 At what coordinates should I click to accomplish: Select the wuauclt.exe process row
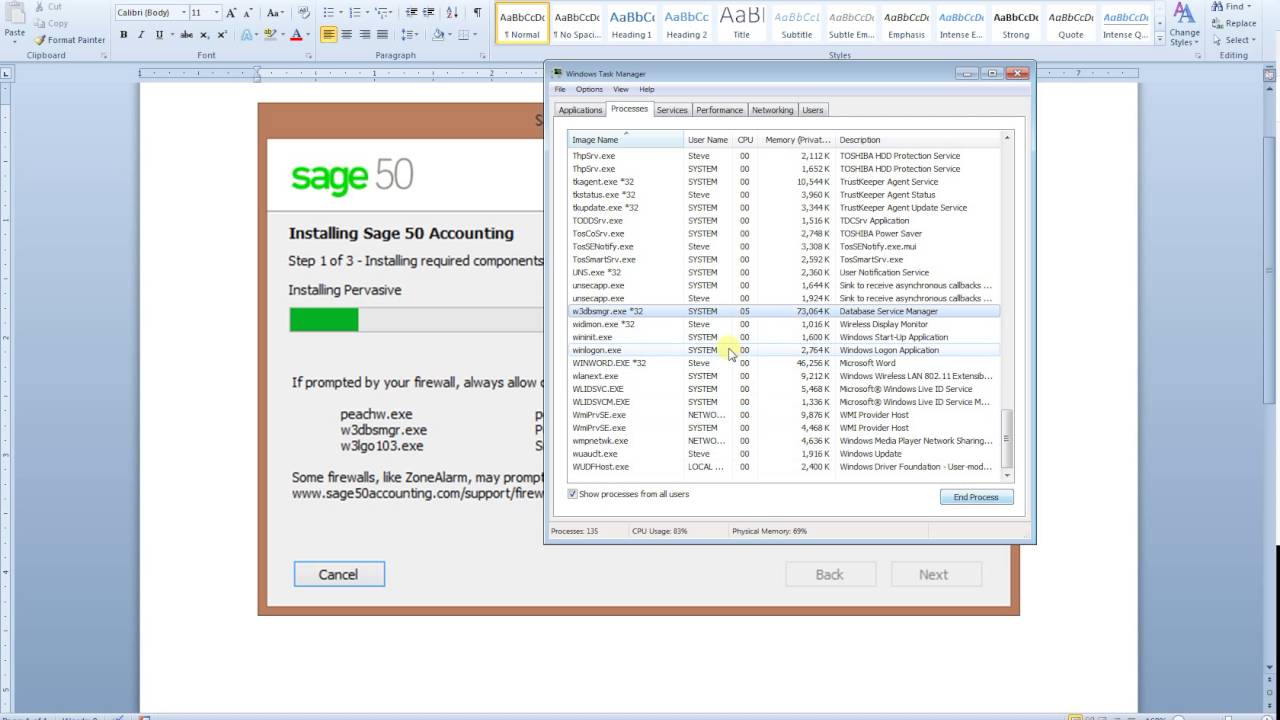pyautogui.click(x=784, y=454)
